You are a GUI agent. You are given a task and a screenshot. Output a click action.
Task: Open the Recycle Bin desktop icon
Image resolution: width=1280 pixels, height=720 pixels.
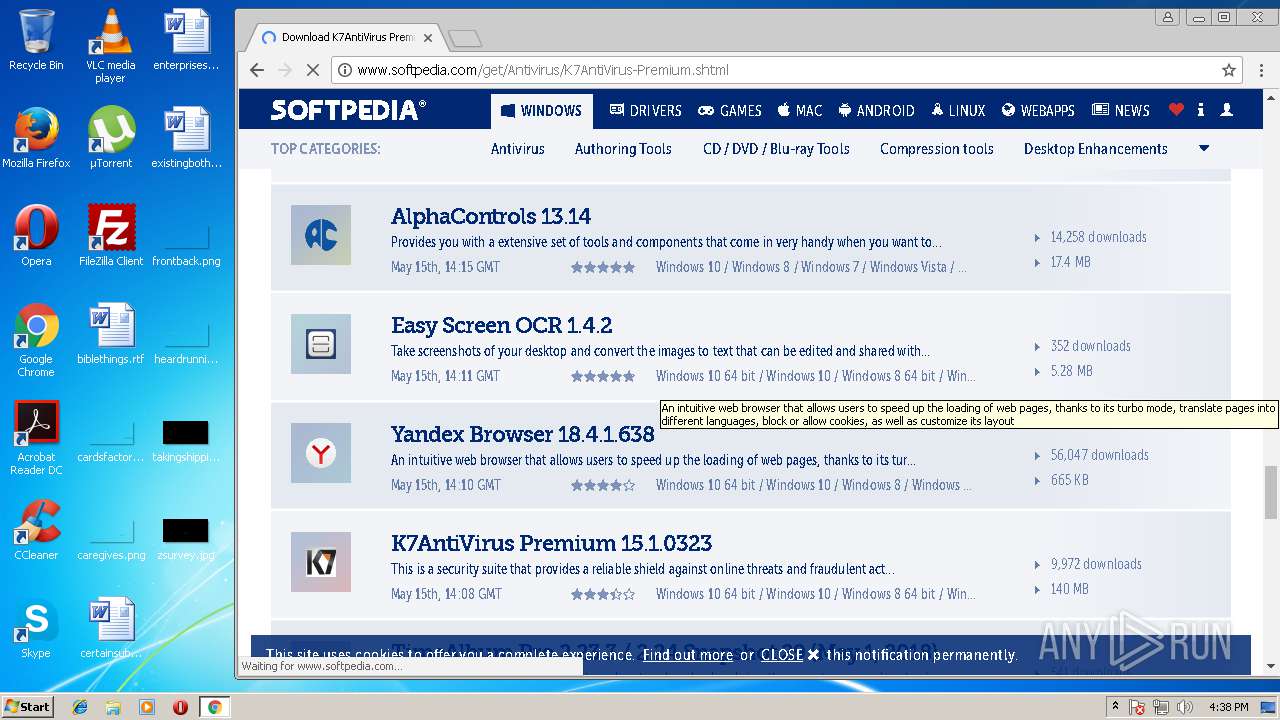point(36,40)
